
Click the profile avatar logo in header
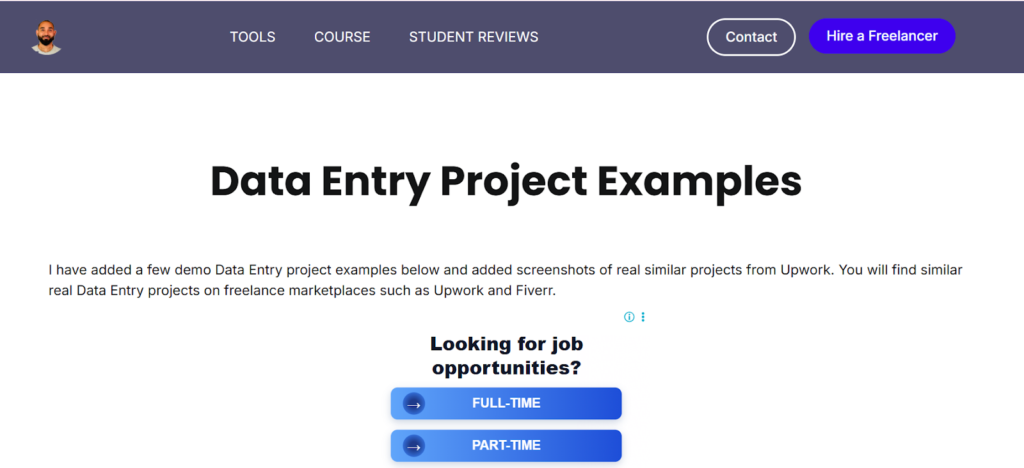coord(46,37)
